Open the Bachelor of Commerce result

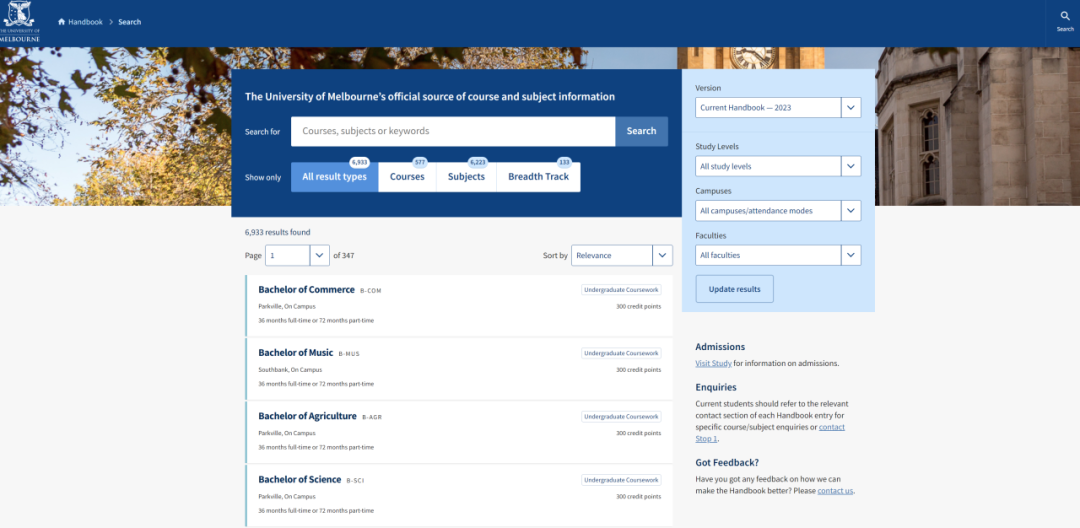click(x=307, y=290)
